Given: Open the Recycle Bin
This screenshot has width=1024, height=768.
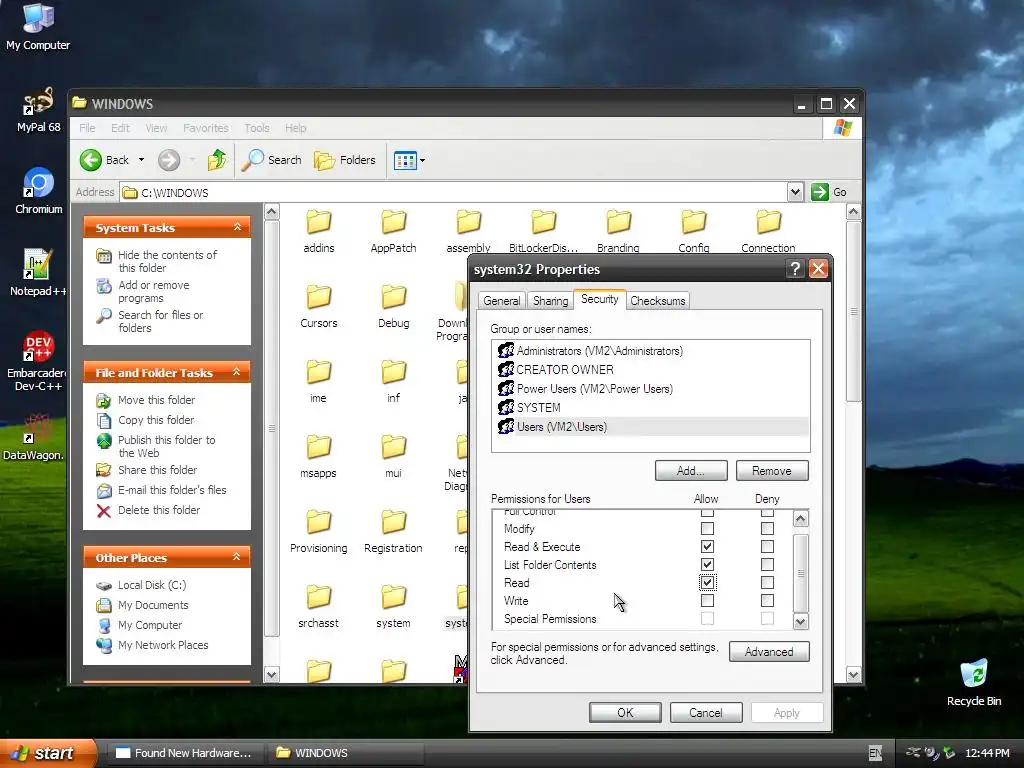Looking at the screenshot, I should [974, 683].
